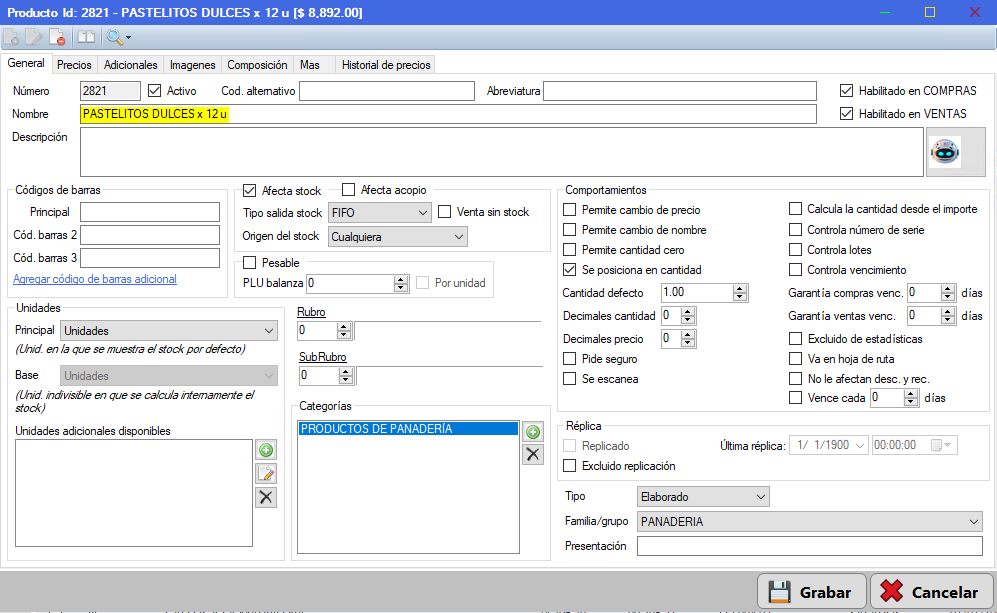997x613 pixels.
Task: Switch to the Precios tab
Action: click(x=74, y=65)
